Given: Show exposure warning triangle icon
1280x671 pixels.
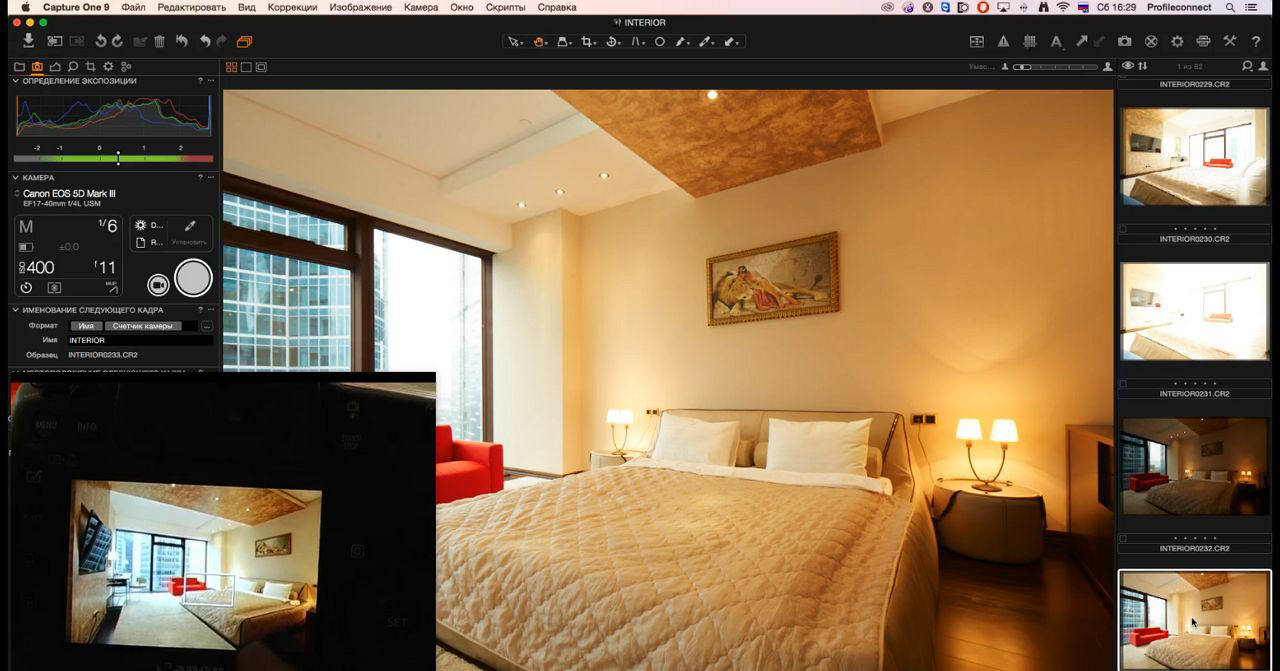Looking at the screenshot, I should tap(1003, 42).
